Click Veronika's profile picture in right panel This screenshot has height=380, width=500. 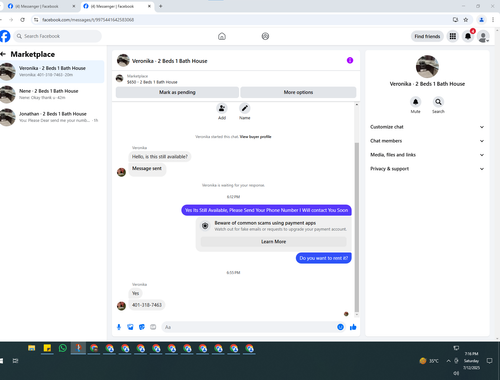(x=427, y=66)
